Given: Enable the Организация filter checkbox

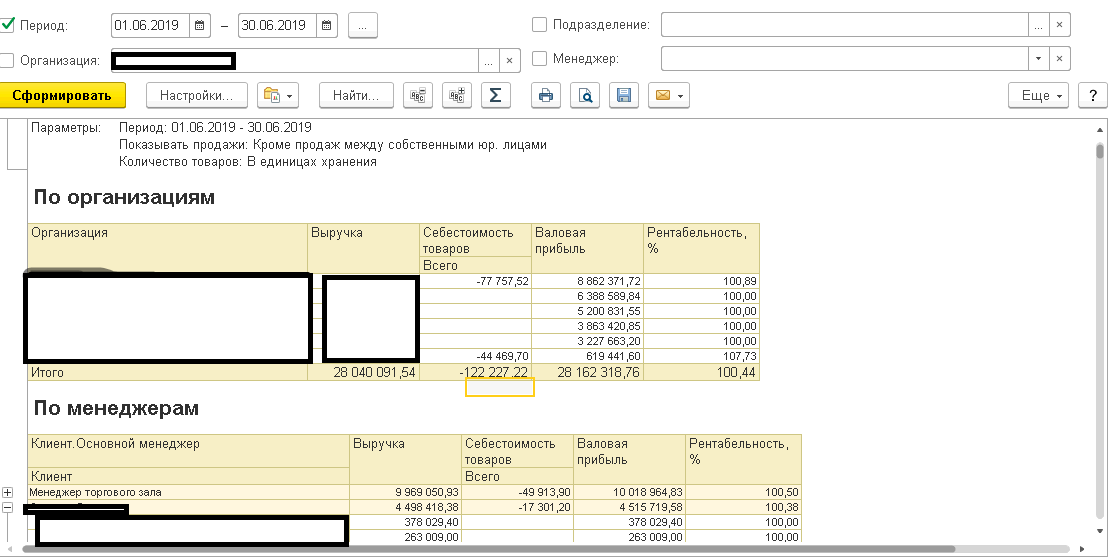Looking at the screenshot, I should coord(8,60).
